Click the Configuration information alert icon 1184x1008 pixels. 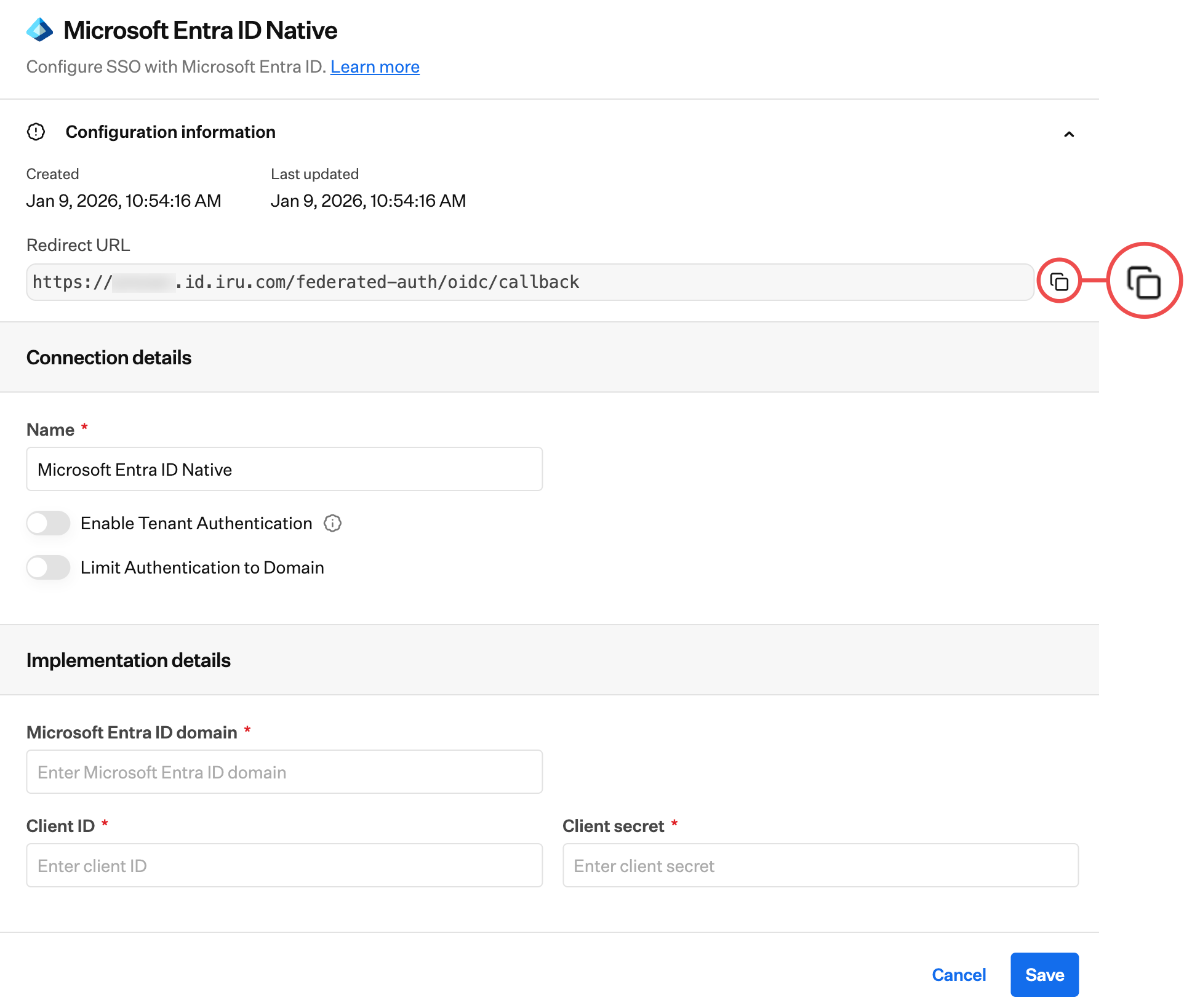[36, 132]
